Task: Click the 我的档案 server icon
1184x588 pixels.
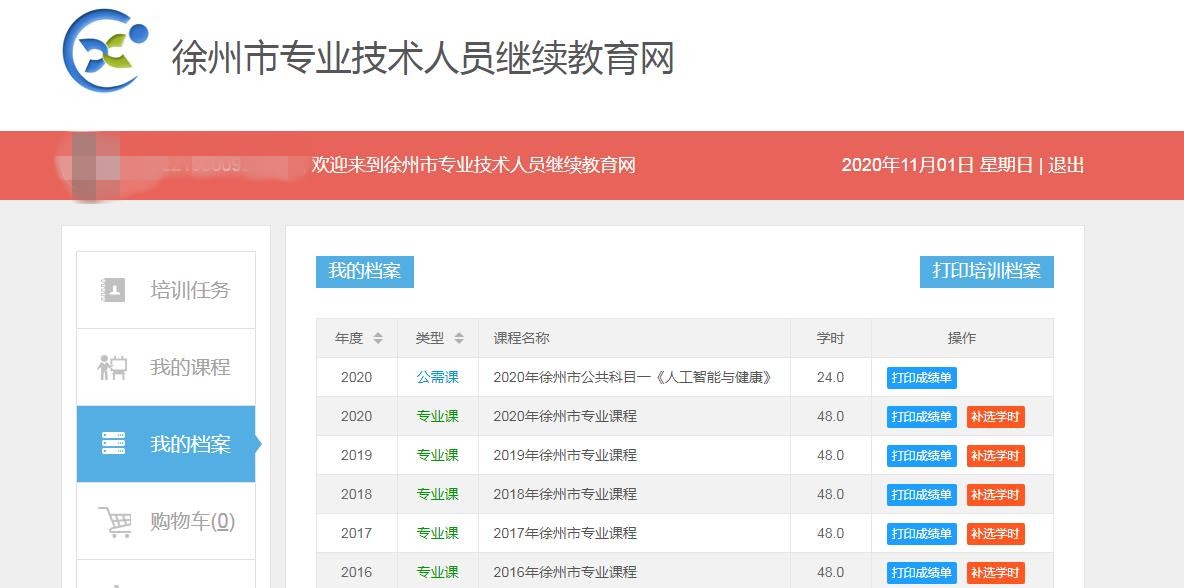Action: pos(113,444)
